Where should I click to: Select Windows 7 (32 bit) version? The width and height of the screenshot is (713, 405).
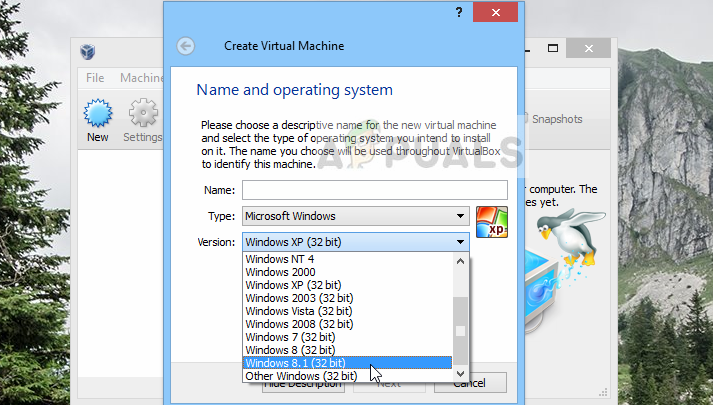coord(291,337)
